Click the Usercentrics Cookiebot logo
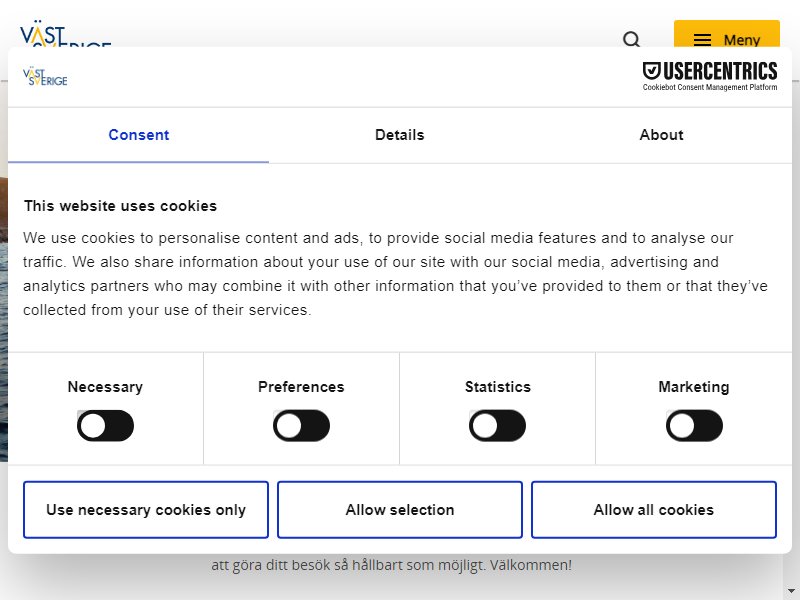The image size is (800, 600). [710, 77]
